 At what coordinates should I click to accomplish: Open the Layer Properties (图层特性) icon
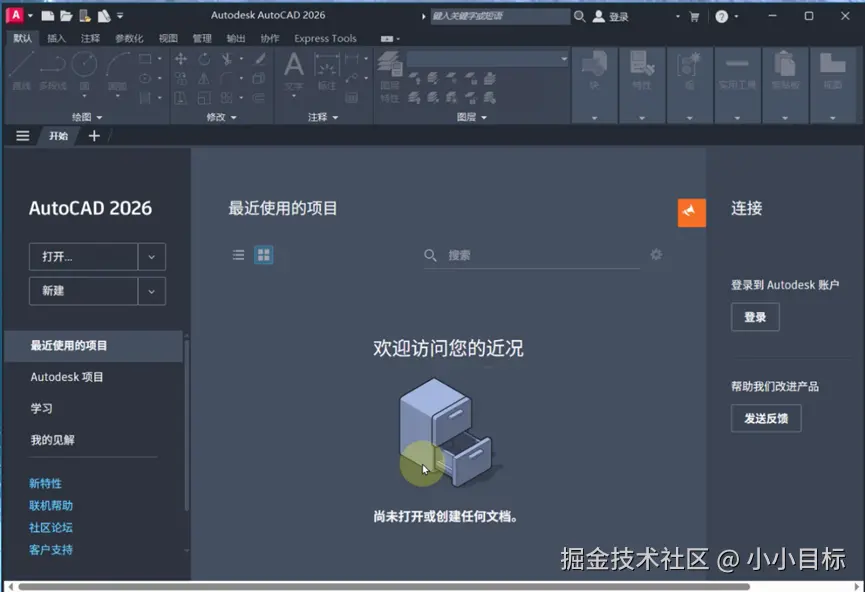(x=390, y=77)
